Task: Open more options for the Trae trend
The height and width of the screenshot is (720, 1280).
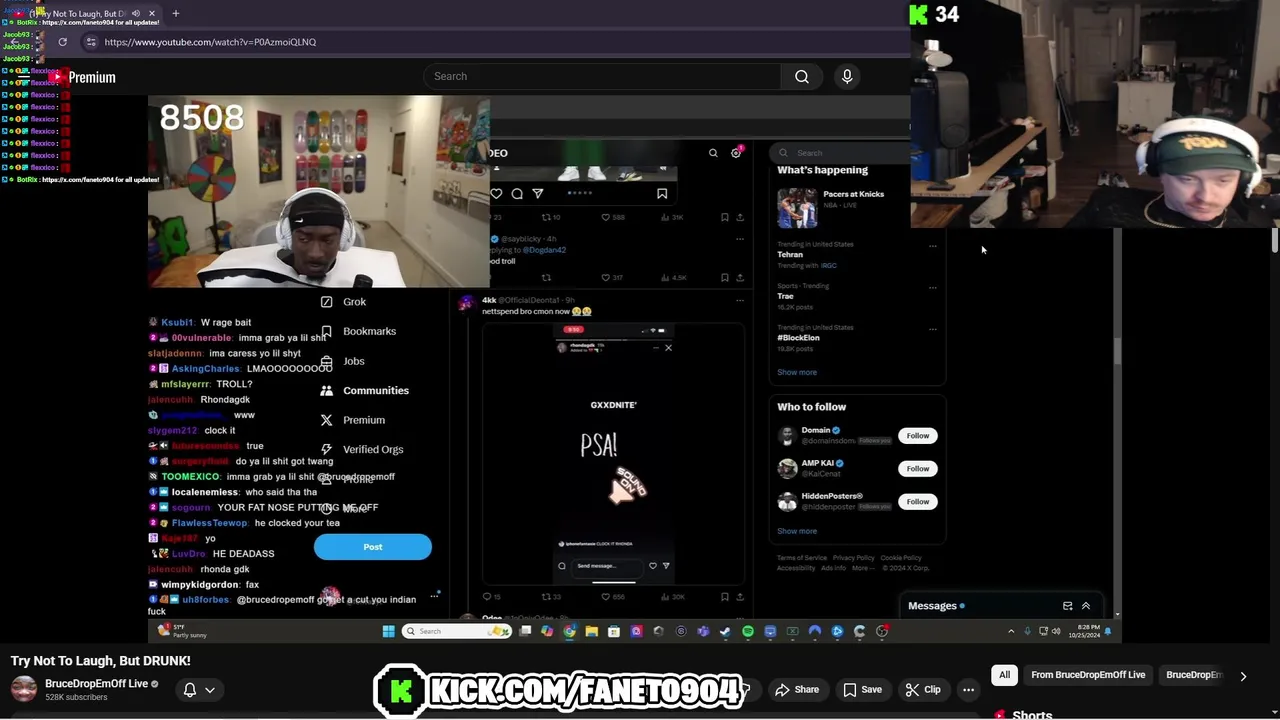Action: pyautogui.click(x=932, y=288)
